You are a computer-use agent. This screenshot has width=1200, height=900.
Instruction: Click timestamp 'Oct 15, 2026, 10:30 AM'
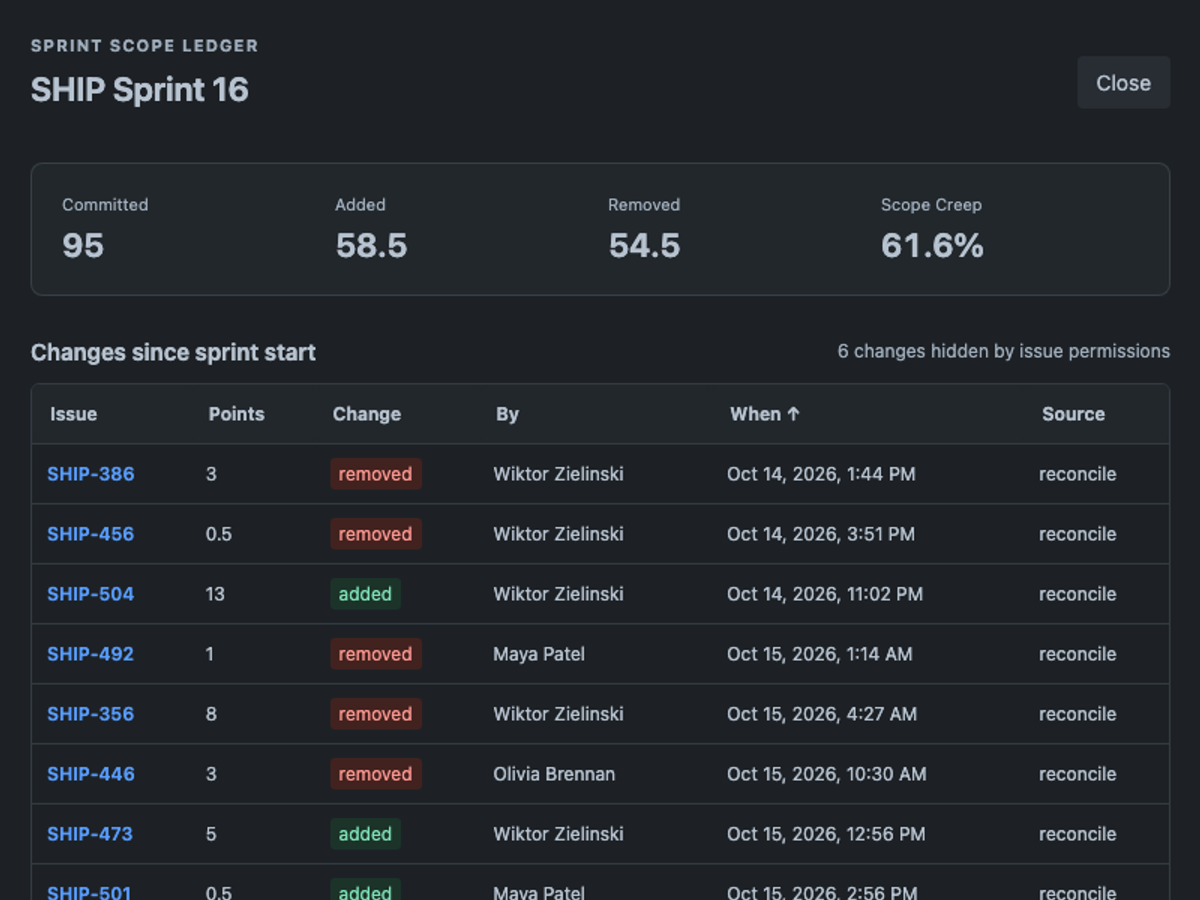pyautogui.click(x=827, y=774)
